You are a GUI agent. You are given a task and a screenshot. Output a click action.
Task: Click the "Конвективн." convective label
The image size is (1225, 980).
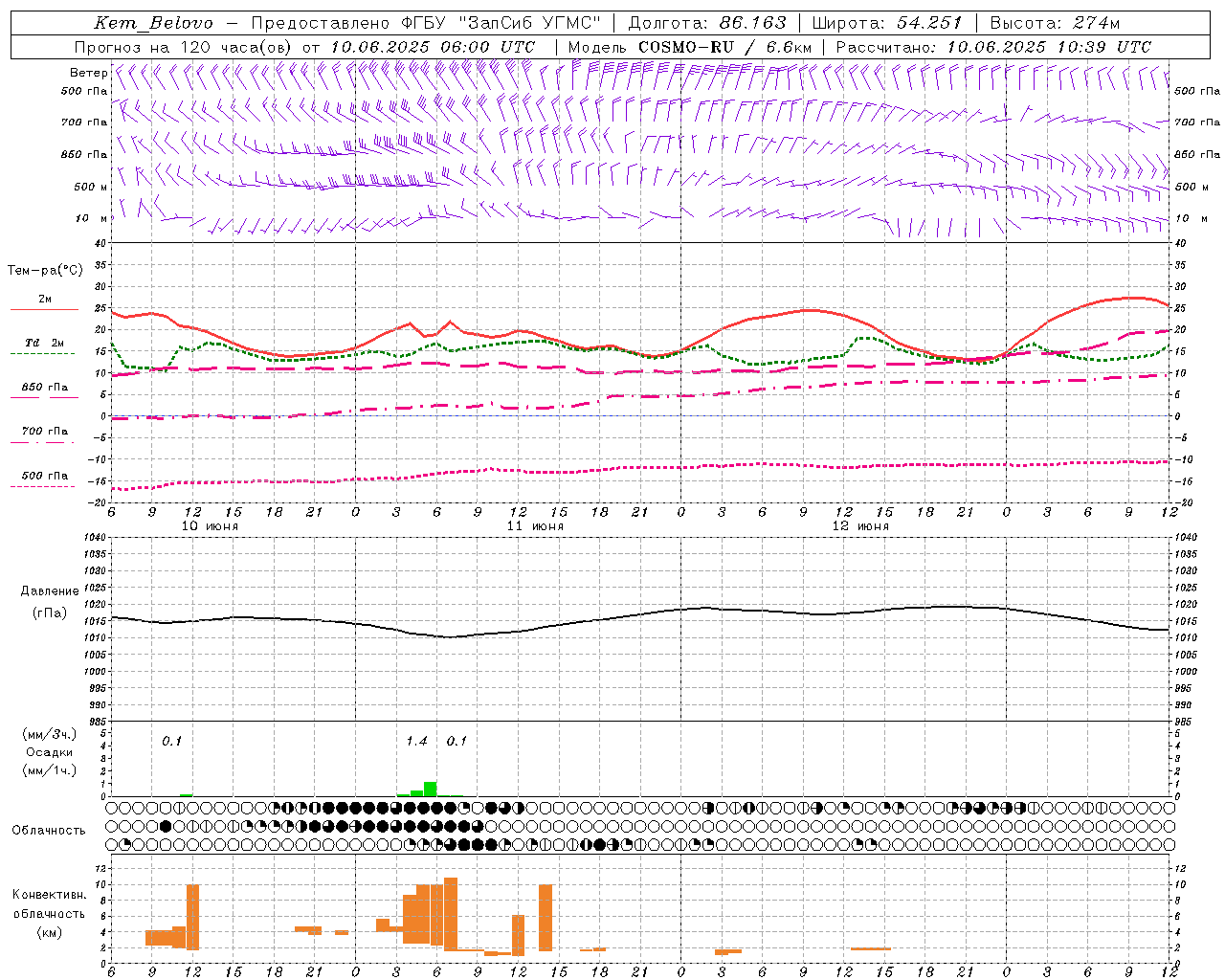click(49, 895)
